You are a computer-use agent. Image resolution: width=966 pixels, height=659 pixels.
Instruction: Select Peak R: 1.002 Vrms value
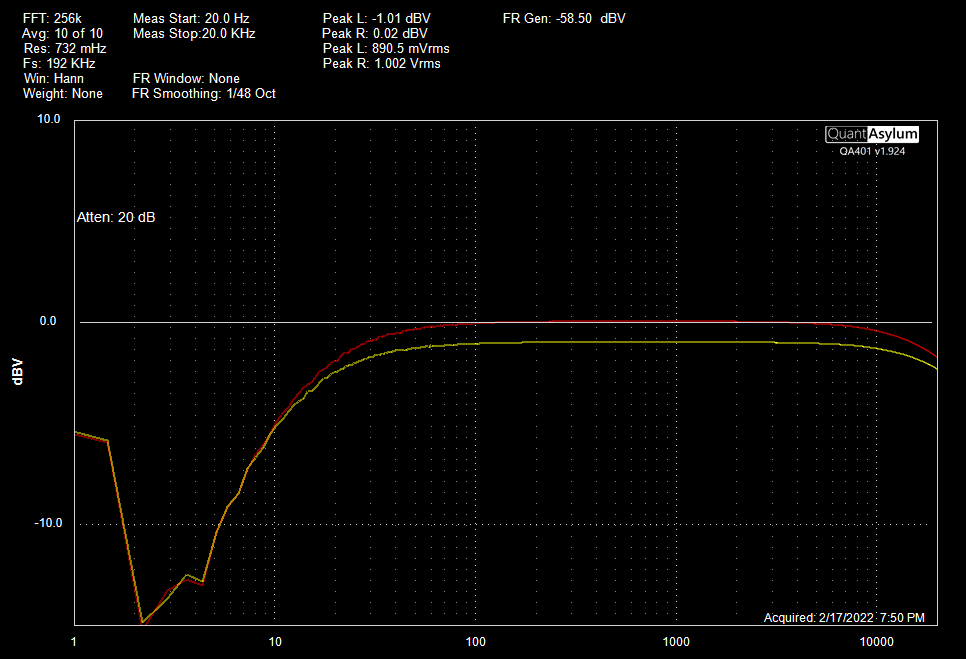pos(381,63)
